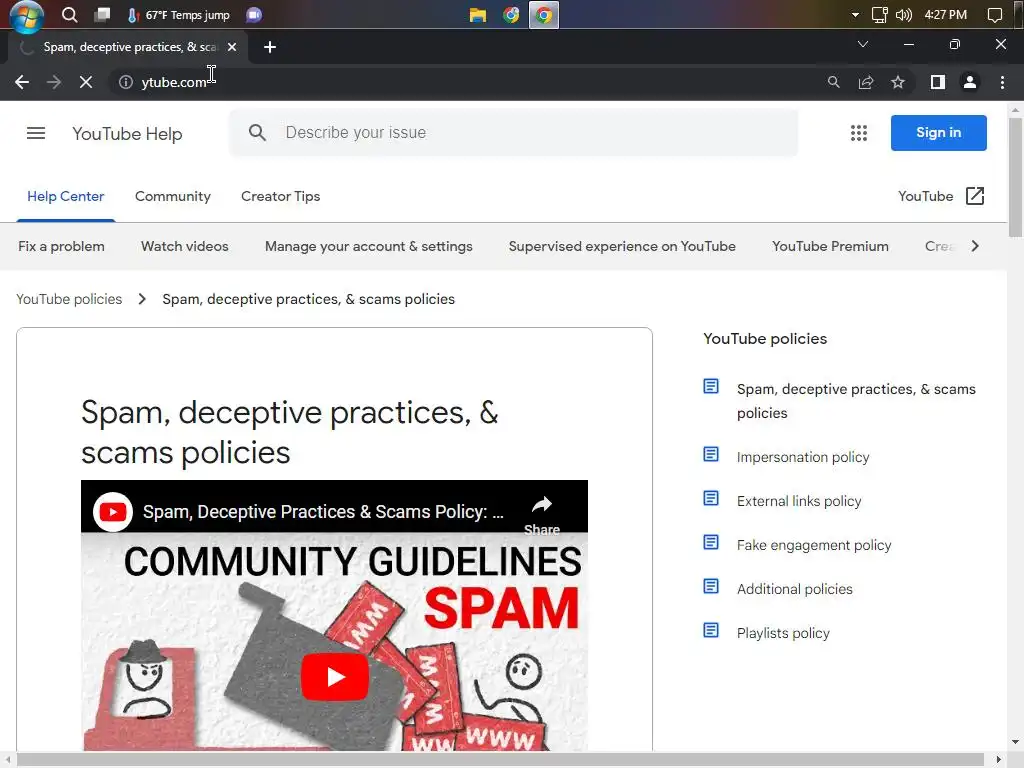Open Fix a problem category
Viewport: 1024px width, 768px height.
[61, 246]
